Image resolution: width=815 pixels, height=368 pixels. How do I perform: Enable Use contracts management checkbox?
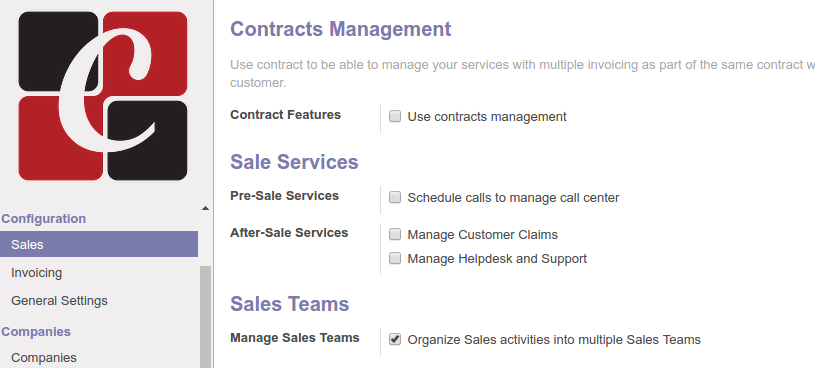(x=395, y=116)
